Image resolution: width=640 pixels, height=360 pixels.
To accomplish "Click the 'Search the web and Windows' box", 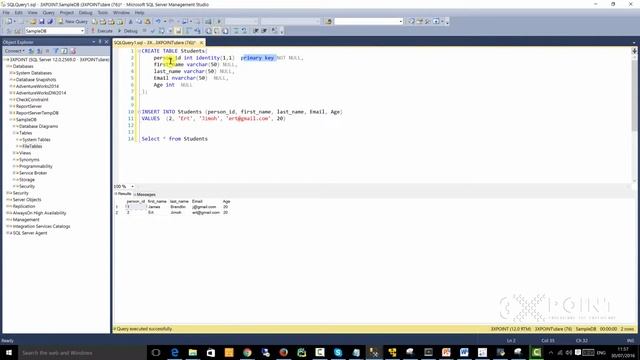I will pyautogui.click(x=82, y=353).
